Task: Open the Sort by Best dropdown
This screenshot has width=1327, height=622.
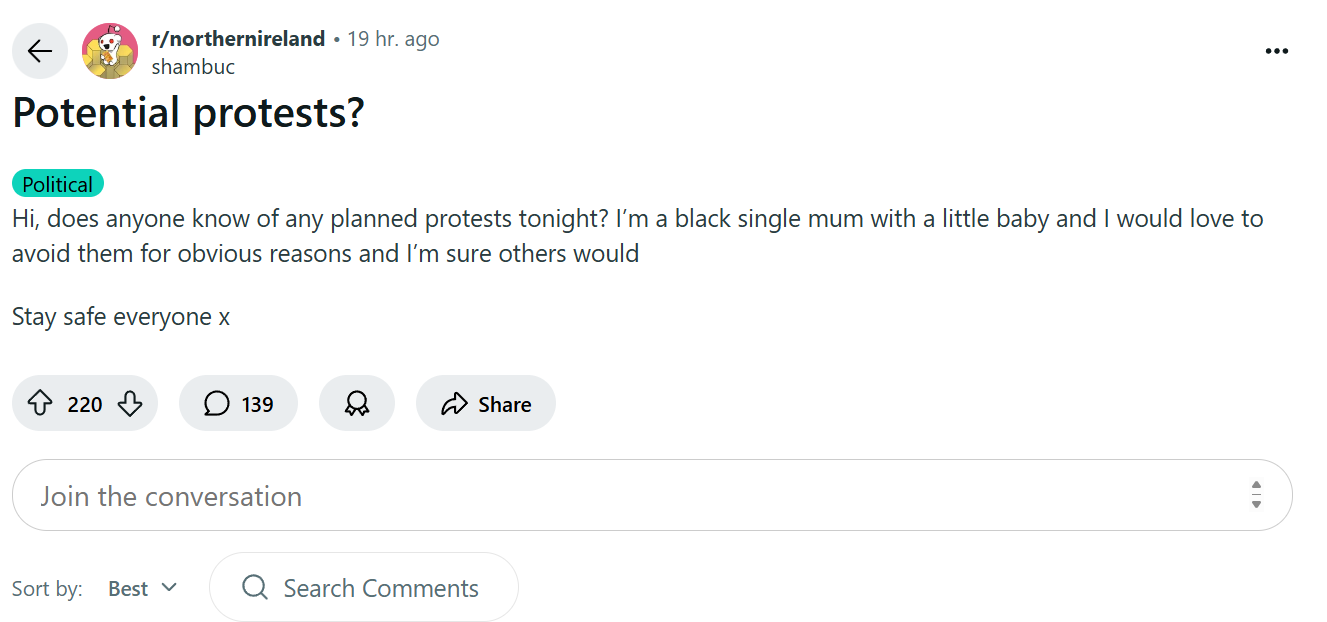Action: 142,588
